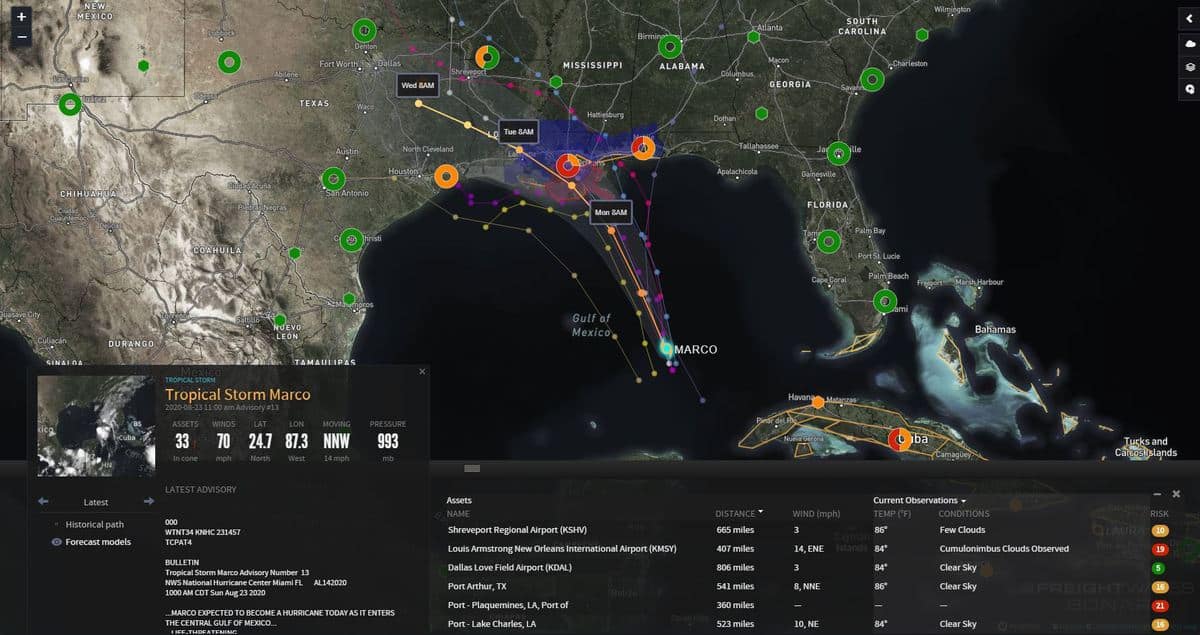This screenshot has height=635, width=1200.
Task: Sort assets by DISTANCE column arrow
Action: (x=761, y=512)
